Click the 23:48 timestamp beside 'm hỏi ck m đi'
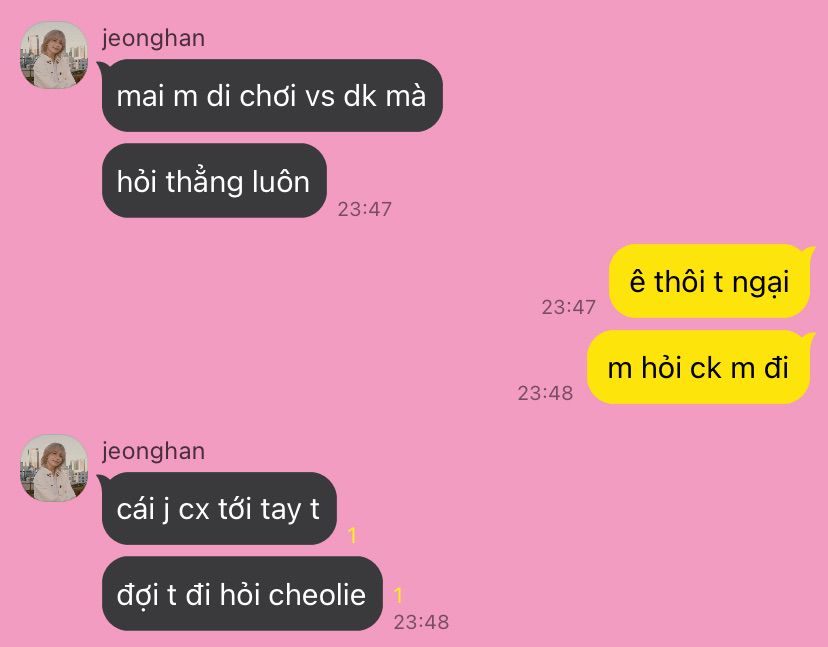This screenshot has width=828, height=647. [545, 393]
